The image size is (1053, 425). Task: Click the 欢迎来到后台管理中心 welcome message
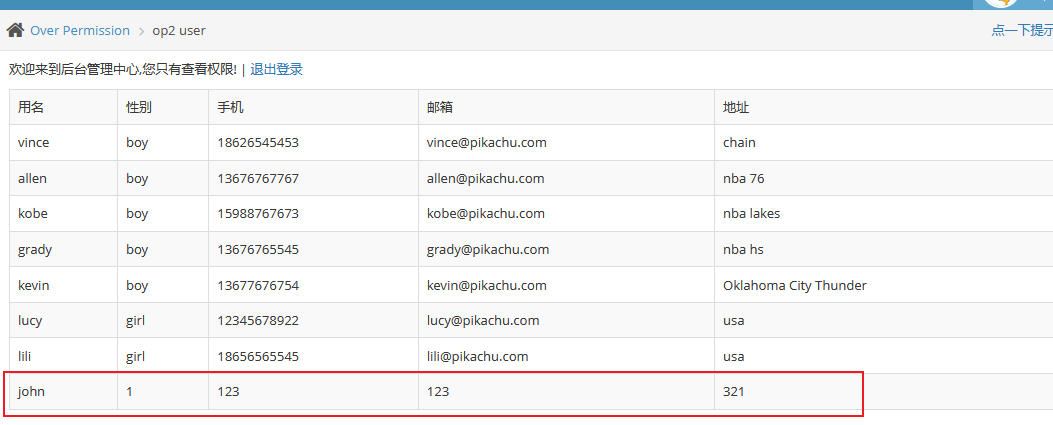click(x=123, y=69)
